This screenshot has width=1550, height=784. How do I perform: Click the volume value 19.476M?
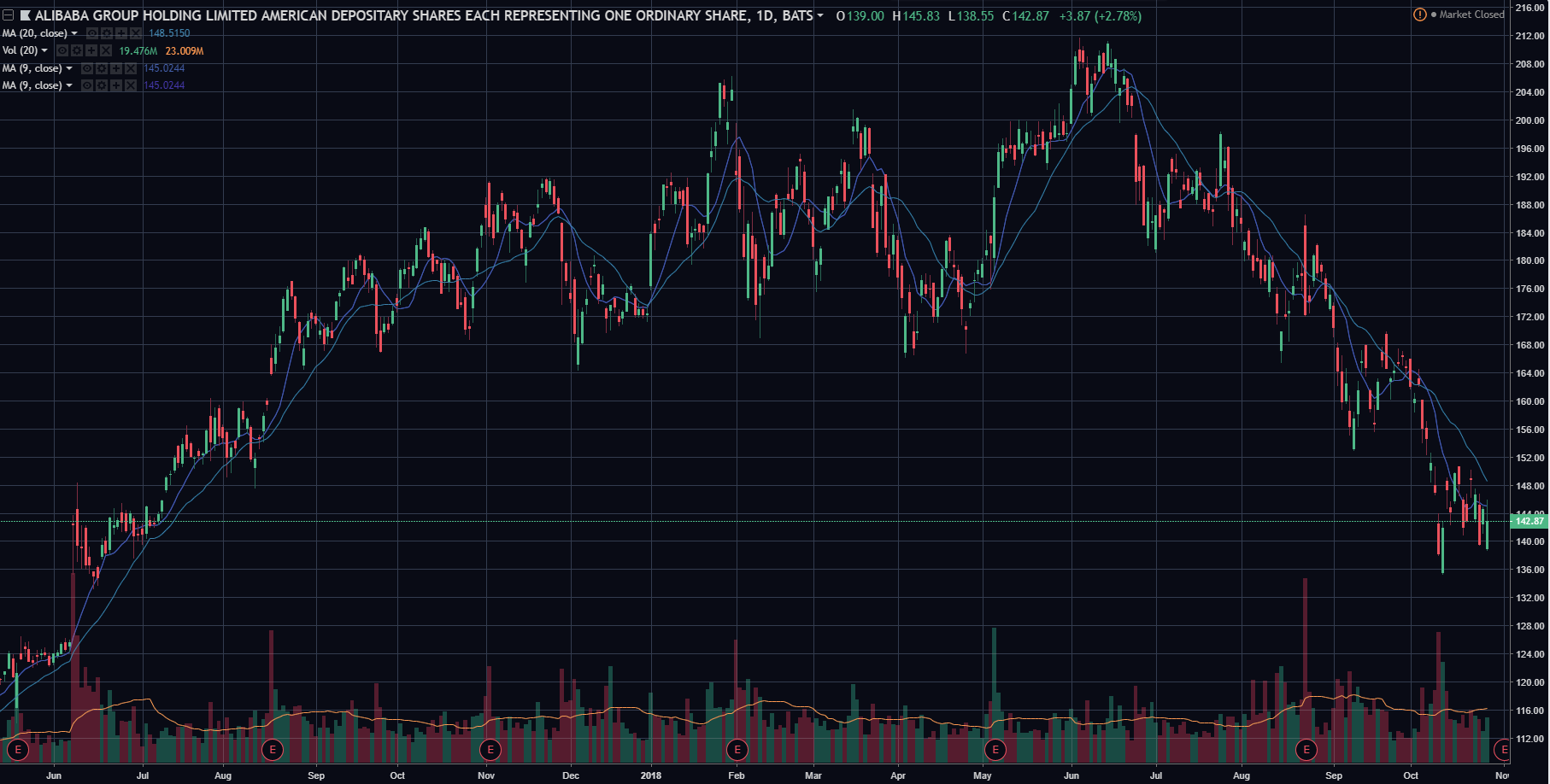point(138,51)
